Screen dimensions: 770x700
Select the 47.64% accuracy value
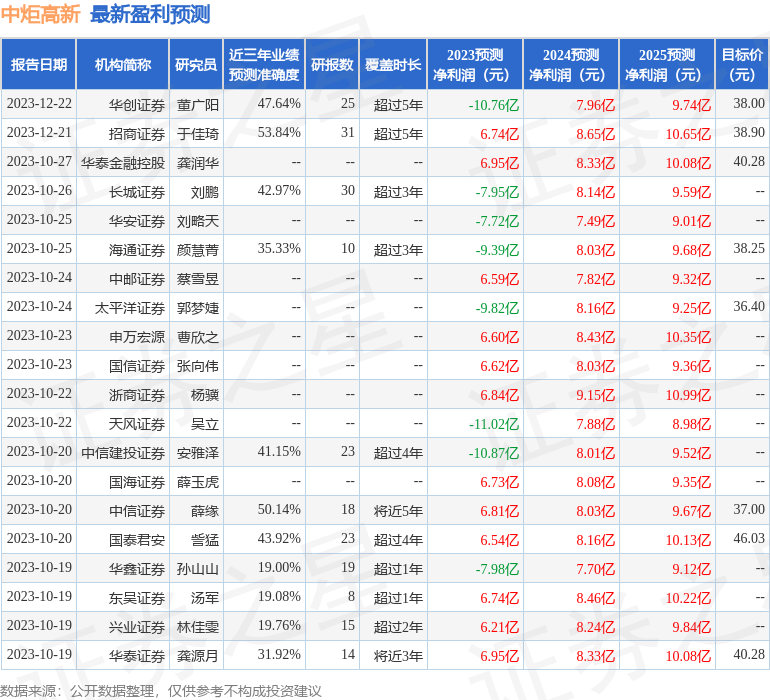pyautogui.click(x=279, y=104)
